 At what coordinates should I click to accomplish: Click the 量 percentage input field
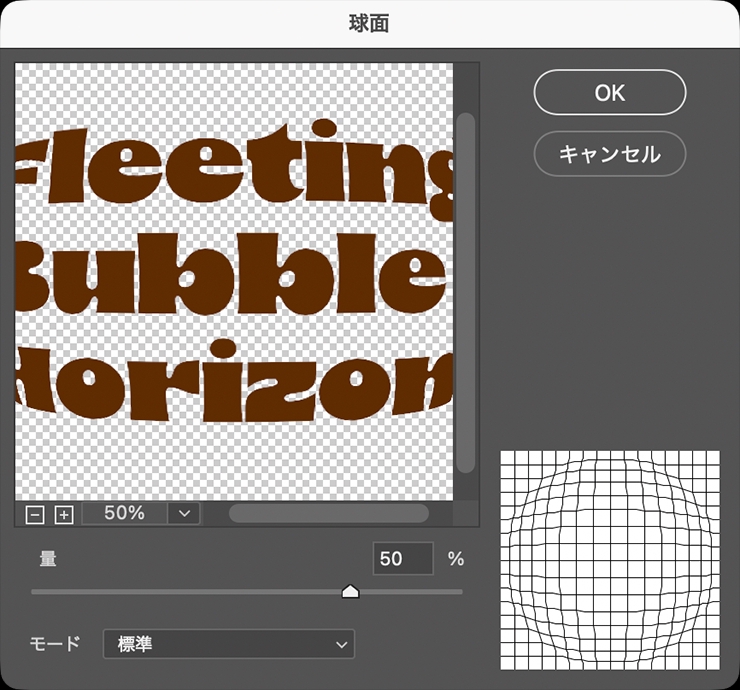[x=402, y=559]
